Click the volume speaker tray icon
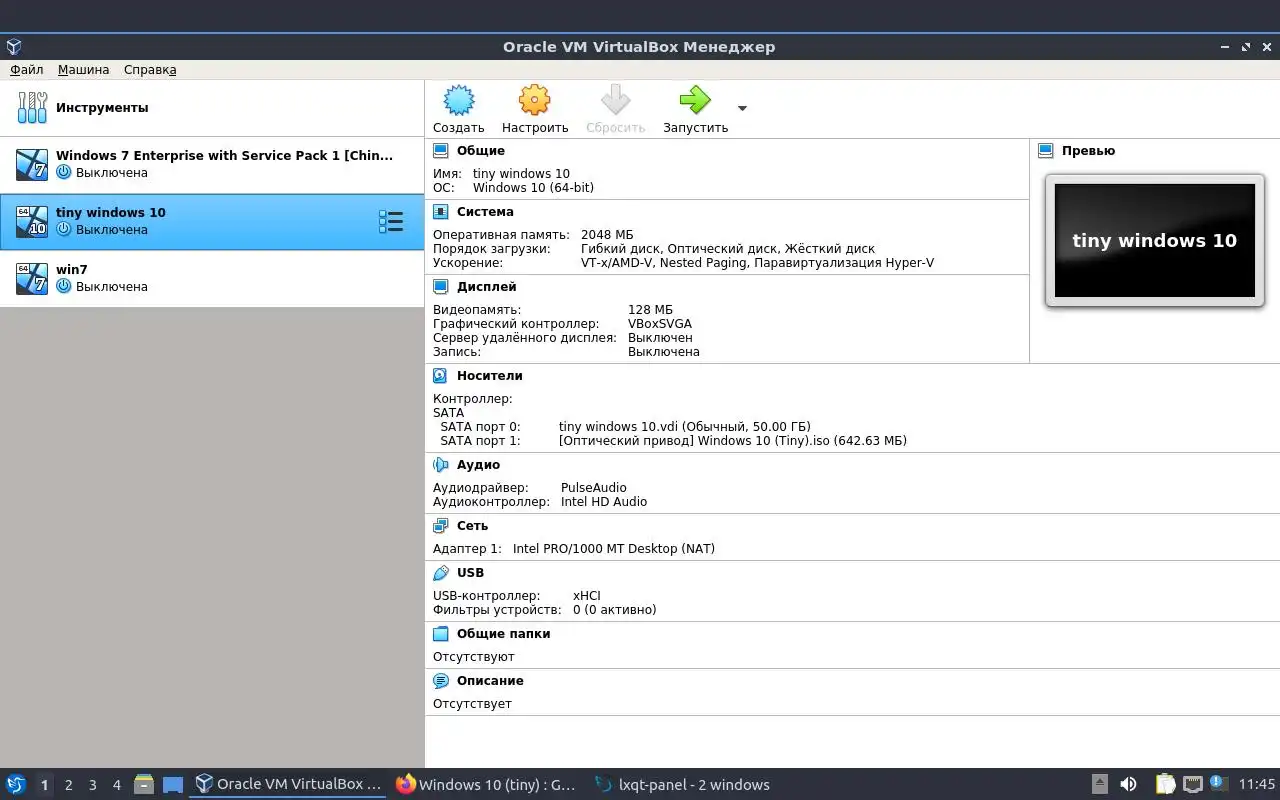 (1128, 785)
